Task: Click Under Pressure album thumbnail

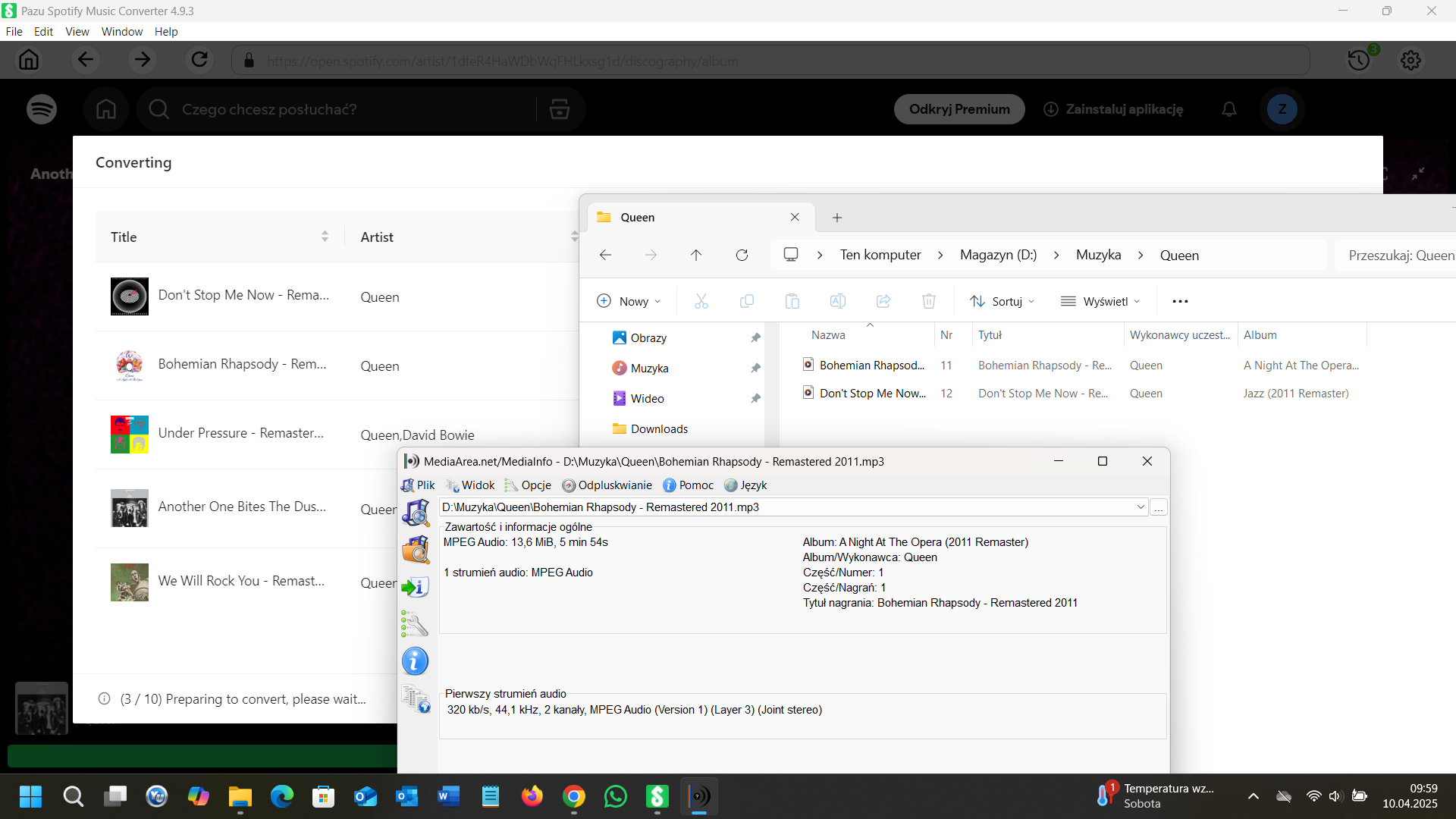Action: [130, 435]
